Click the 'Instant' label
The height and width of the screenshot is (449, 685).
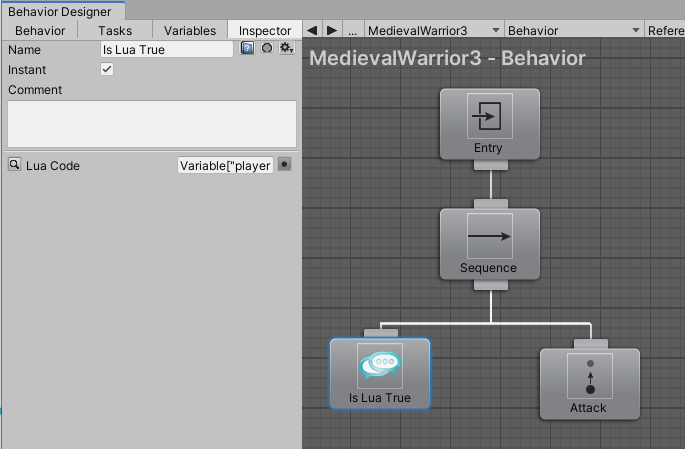point(27,70)
